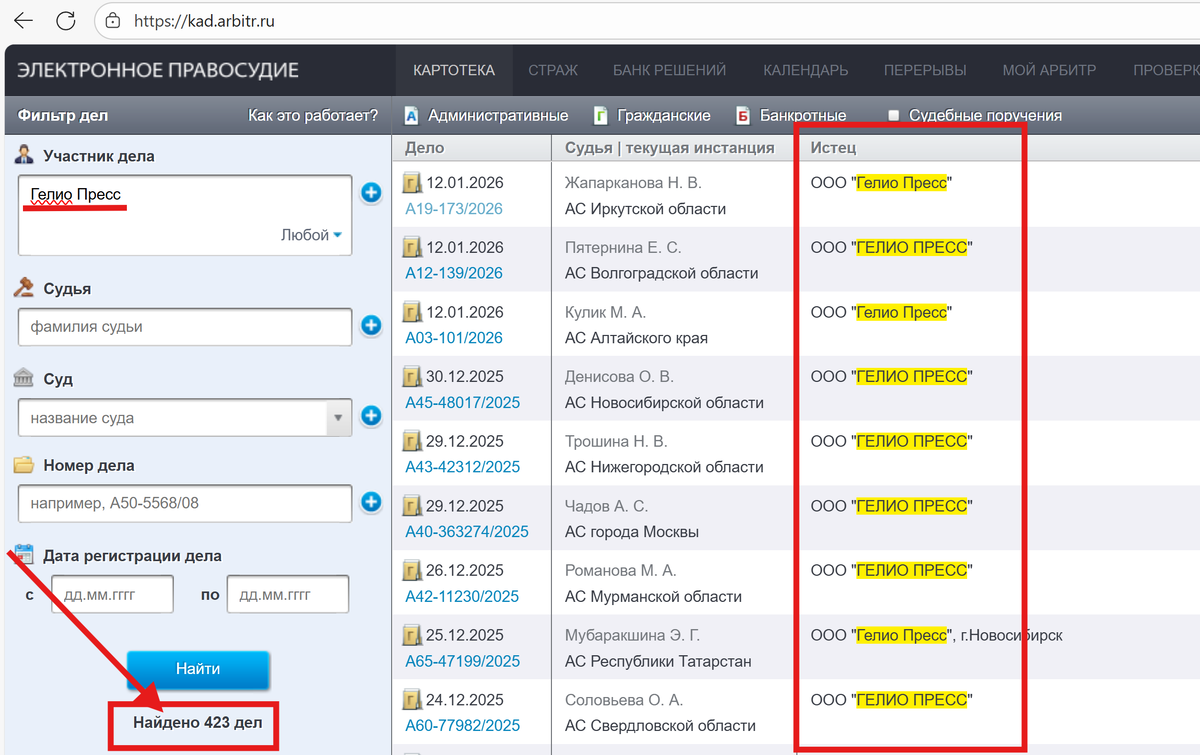Open case A42-11230/2025 link
Viewport: 1200px width, 755px height.
point(462,597)
